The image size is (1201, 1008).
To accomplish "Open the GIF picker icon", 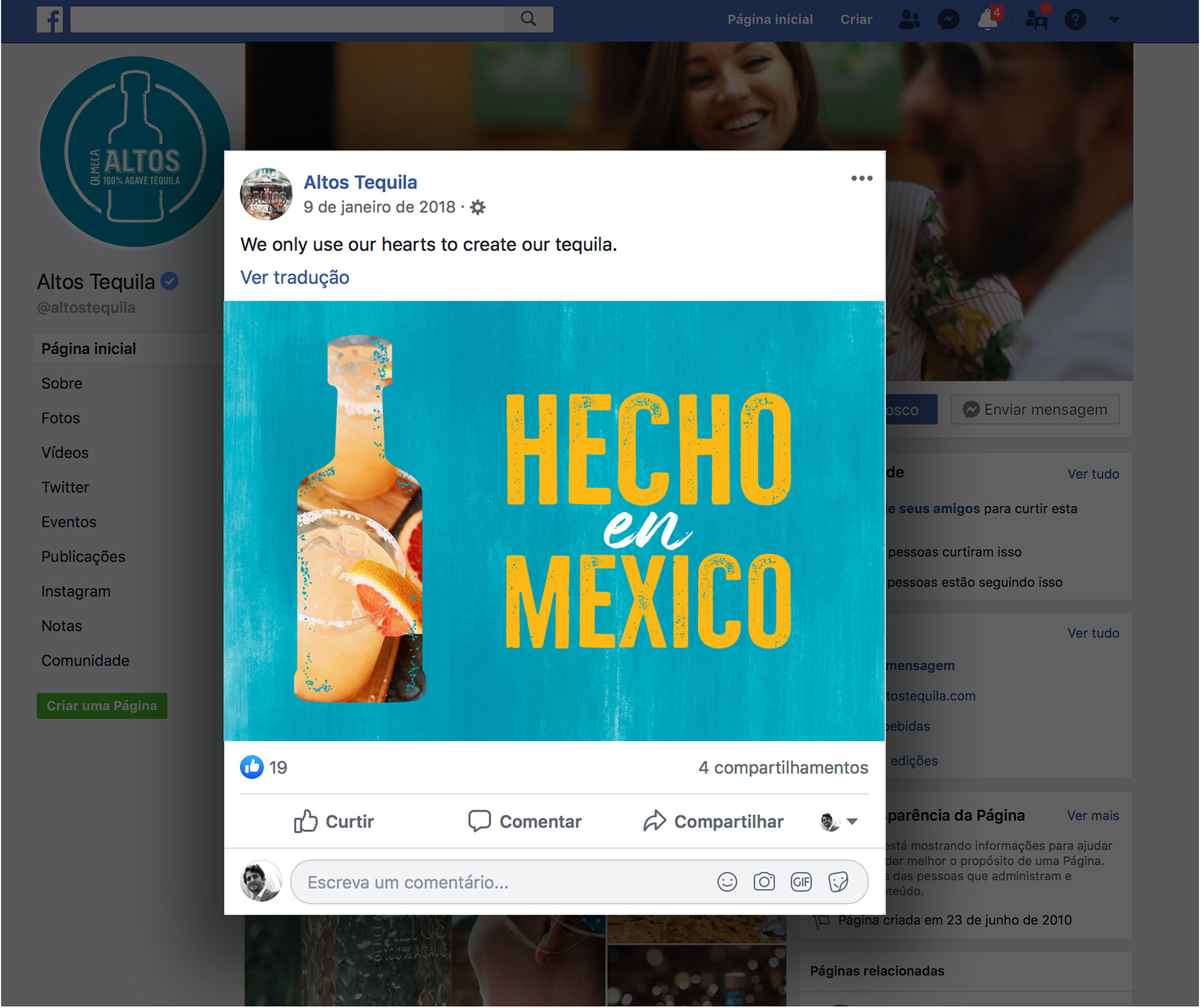I will coord(801,882).
